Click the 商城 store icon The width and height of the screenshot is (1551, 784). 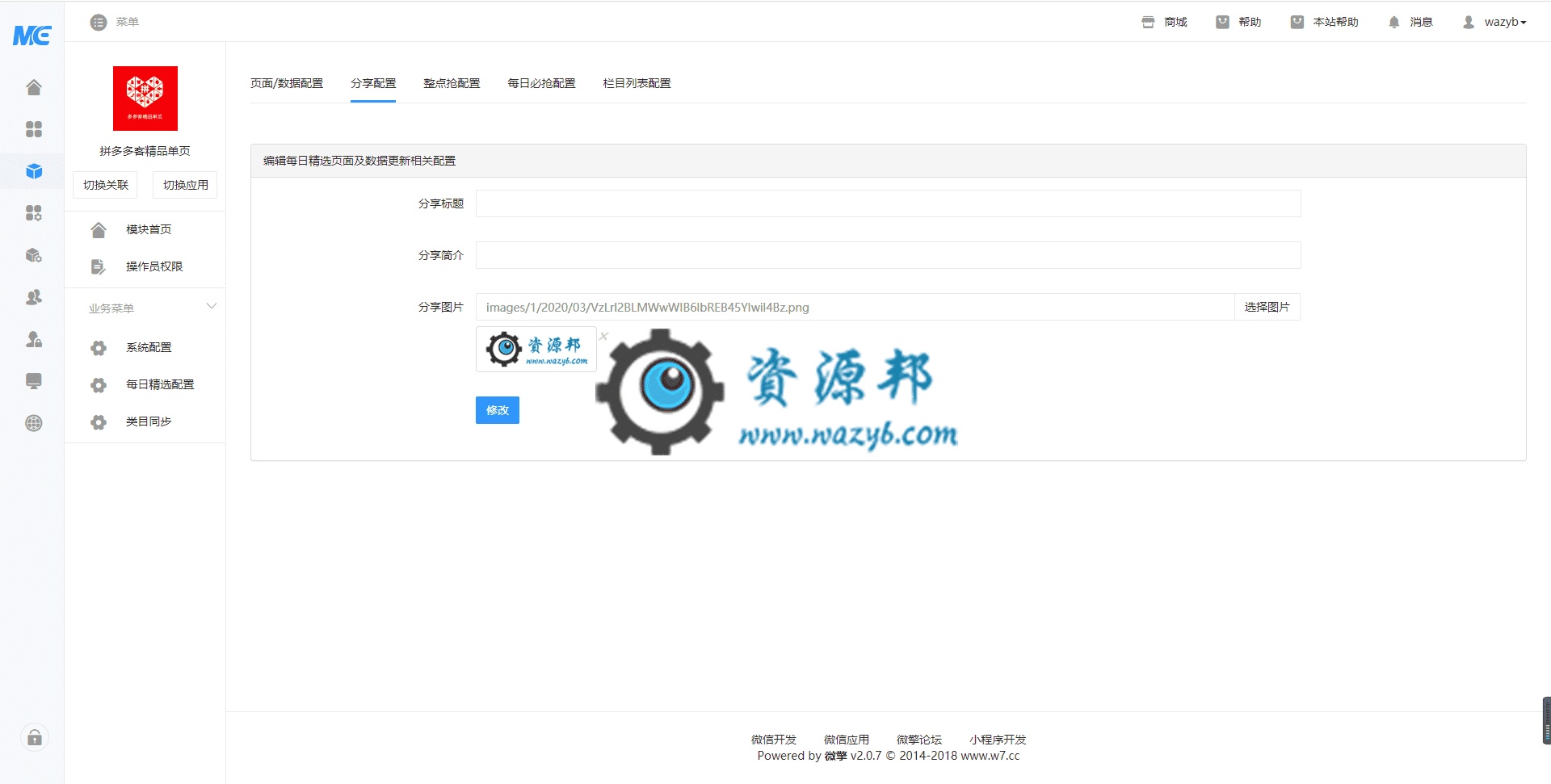pyautogui.click(x=1148, y=23)
